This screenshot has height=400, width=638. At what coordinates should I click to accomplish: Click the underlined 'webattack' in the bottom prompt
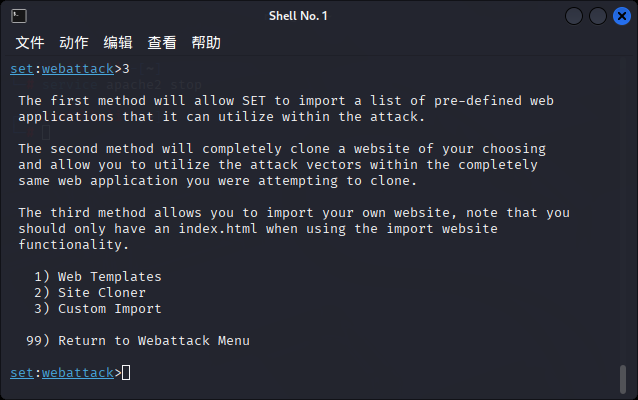pos(78,373)
